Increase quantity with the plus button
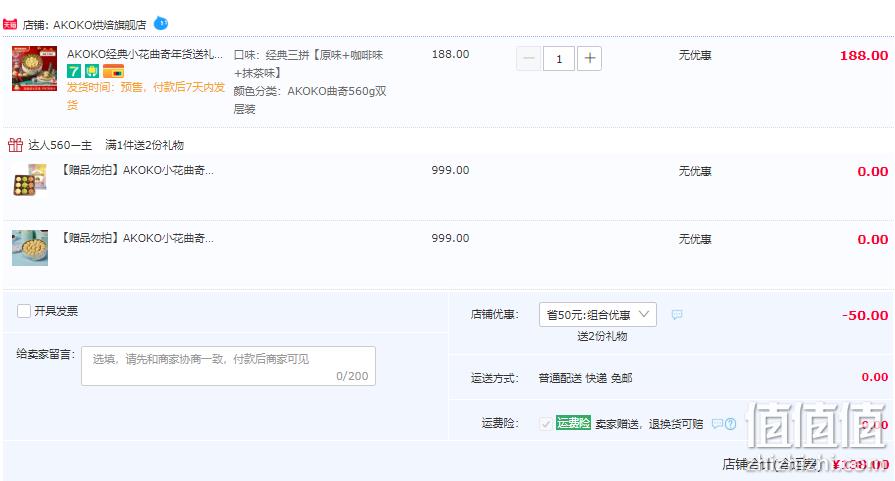 pyautogui.click(x=590, y=58)
